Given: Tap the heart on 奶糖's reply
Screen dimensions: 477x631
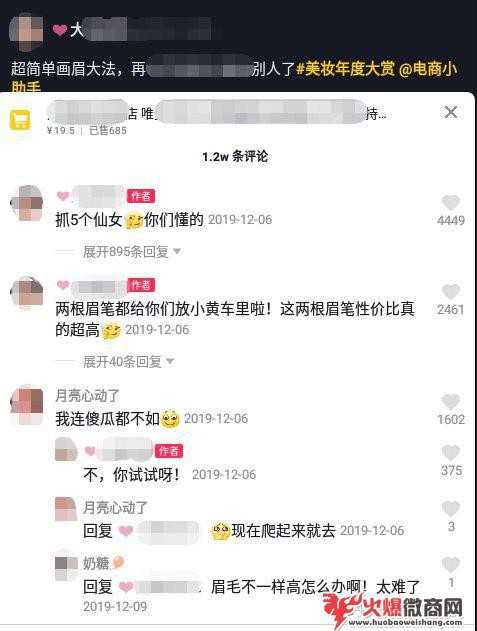Looking at the screenshot, I should (x=451, y=565).
